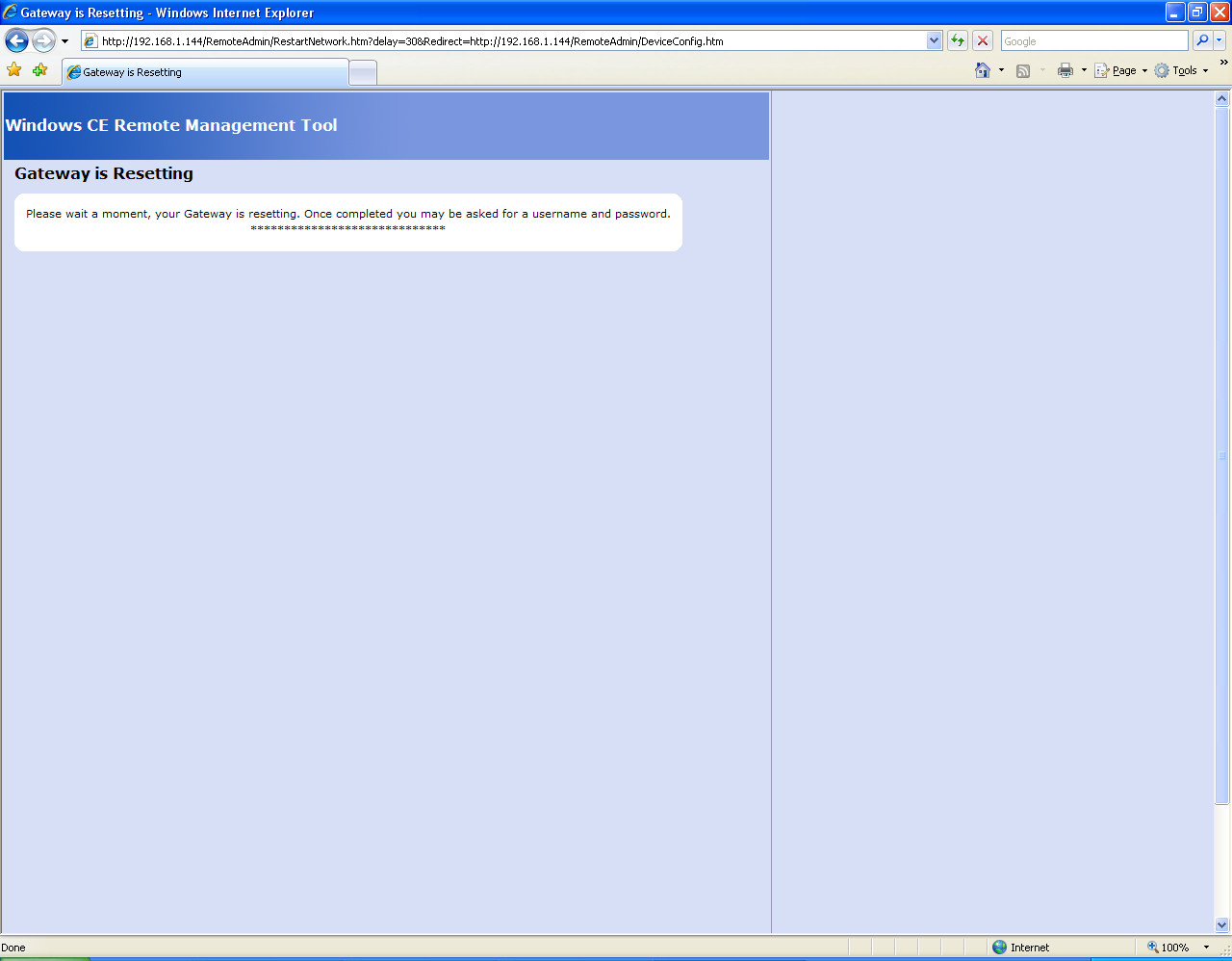This screenshot has height=961, width=1232.
Task: Open a new blank tab
Action: (x=363, y=73)
